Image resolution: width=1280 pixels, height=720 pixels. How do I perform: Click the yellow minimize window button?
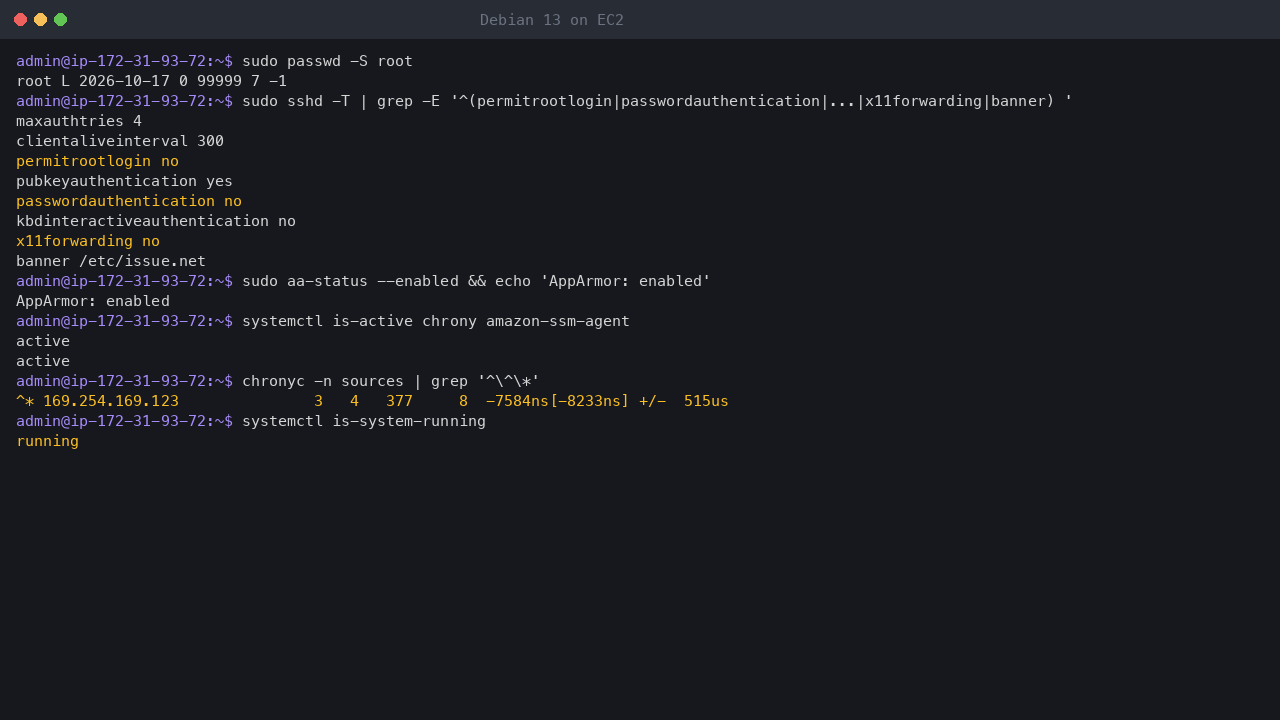point(40,20)
